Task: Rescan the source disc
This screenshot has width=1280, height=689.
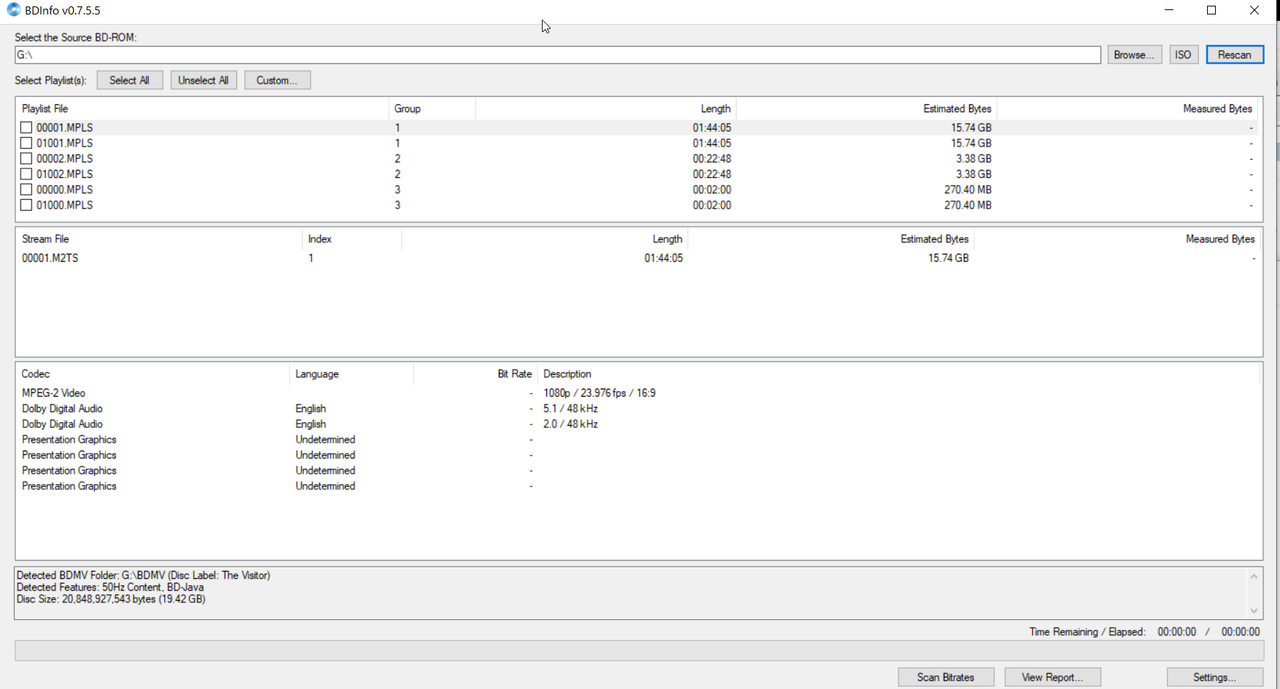Action: pos(1234,55)
